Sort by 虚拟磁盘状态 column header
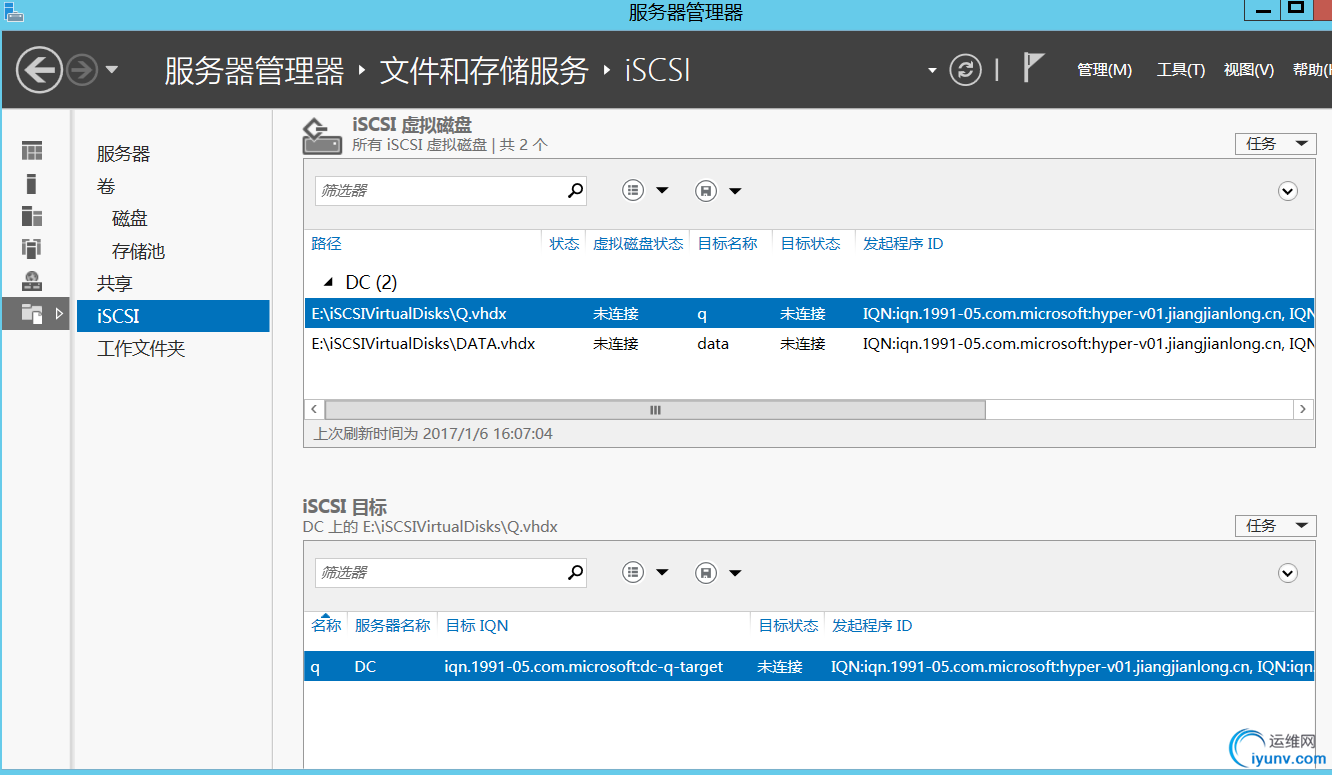Screen dimensions: 1332x775 click(x=638, y=244)
